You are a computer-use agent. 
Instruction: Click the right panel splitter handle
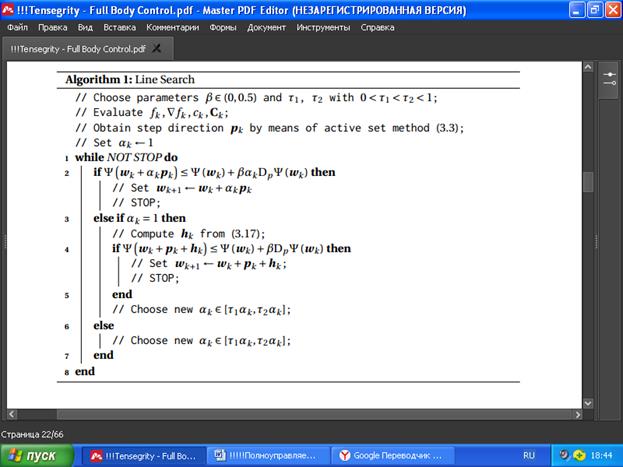[x=596, y=240]
